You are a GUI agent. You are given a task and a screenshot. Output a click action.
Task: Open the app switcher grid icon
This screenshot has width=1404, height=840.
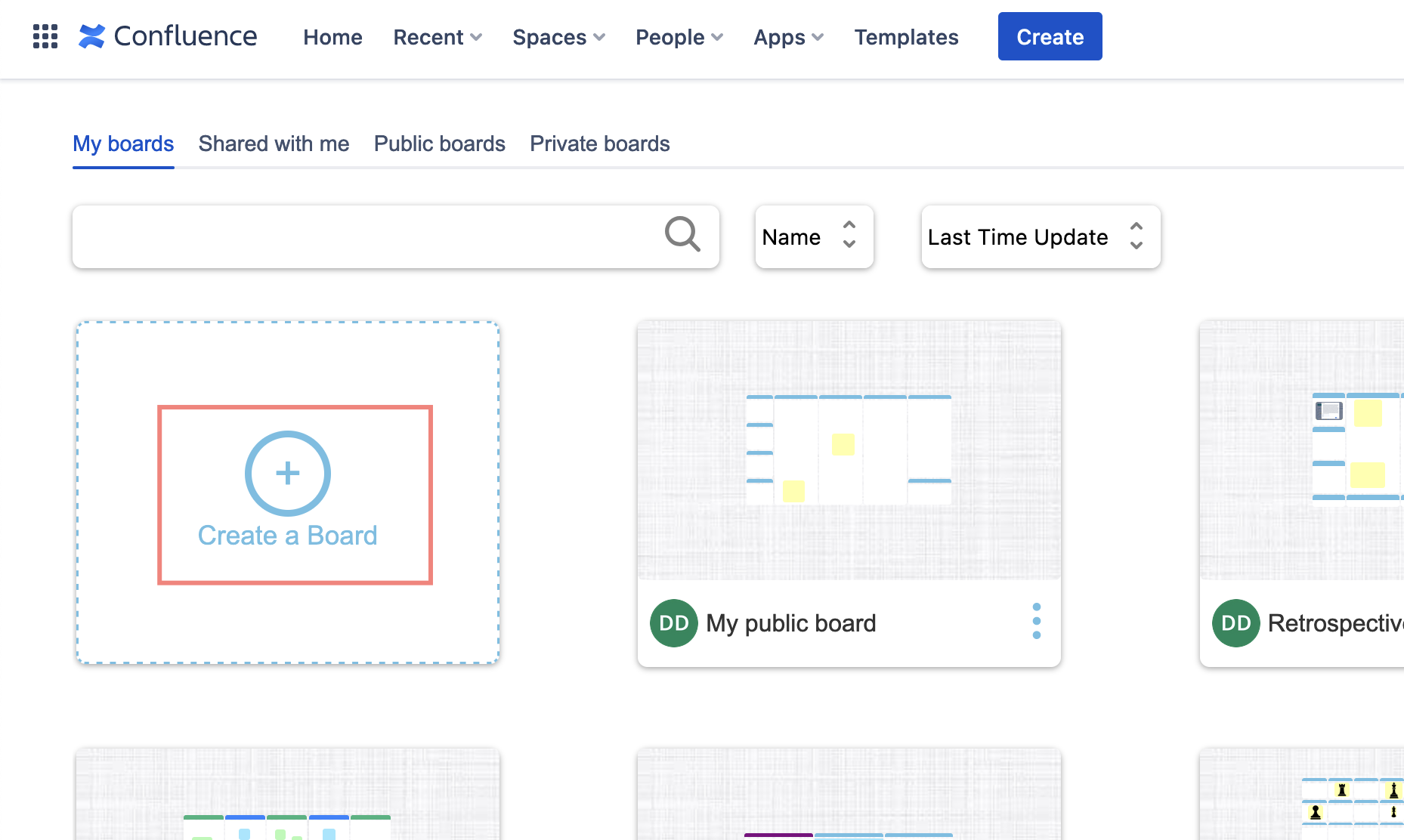pos(45,36)
